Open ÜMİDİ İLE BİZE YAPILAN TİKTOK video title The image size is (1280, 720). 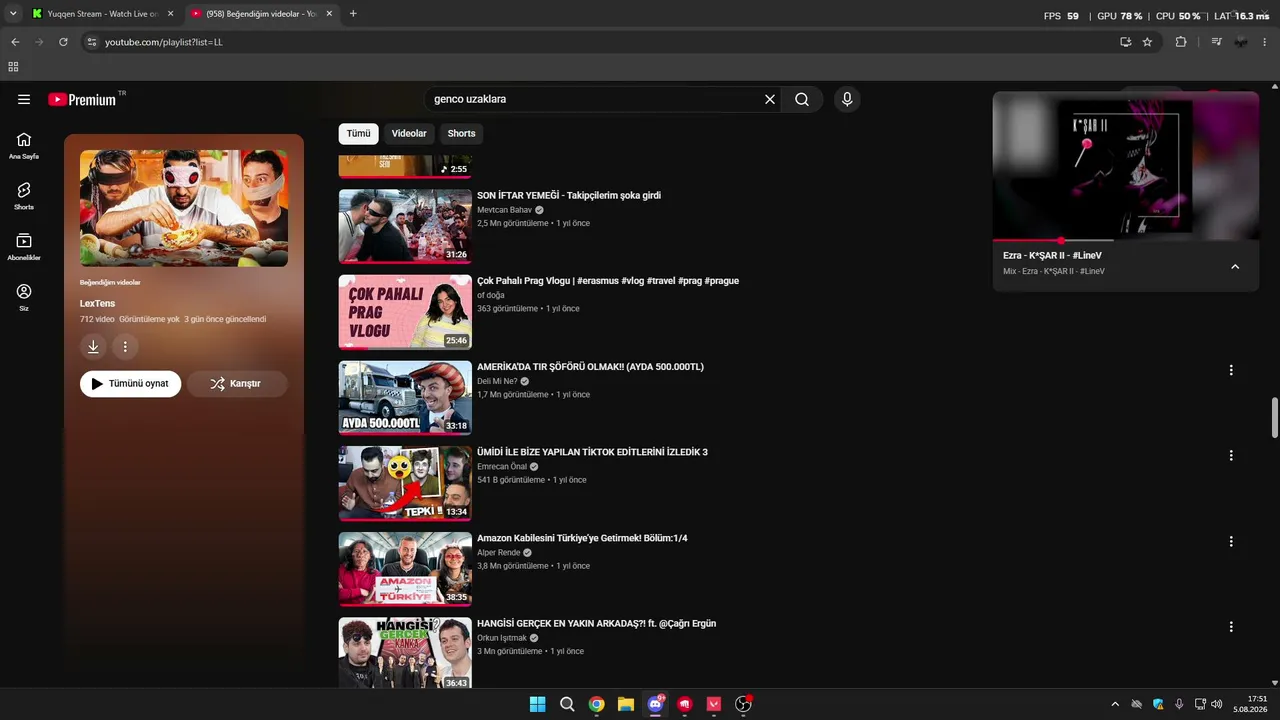point(592,452)
